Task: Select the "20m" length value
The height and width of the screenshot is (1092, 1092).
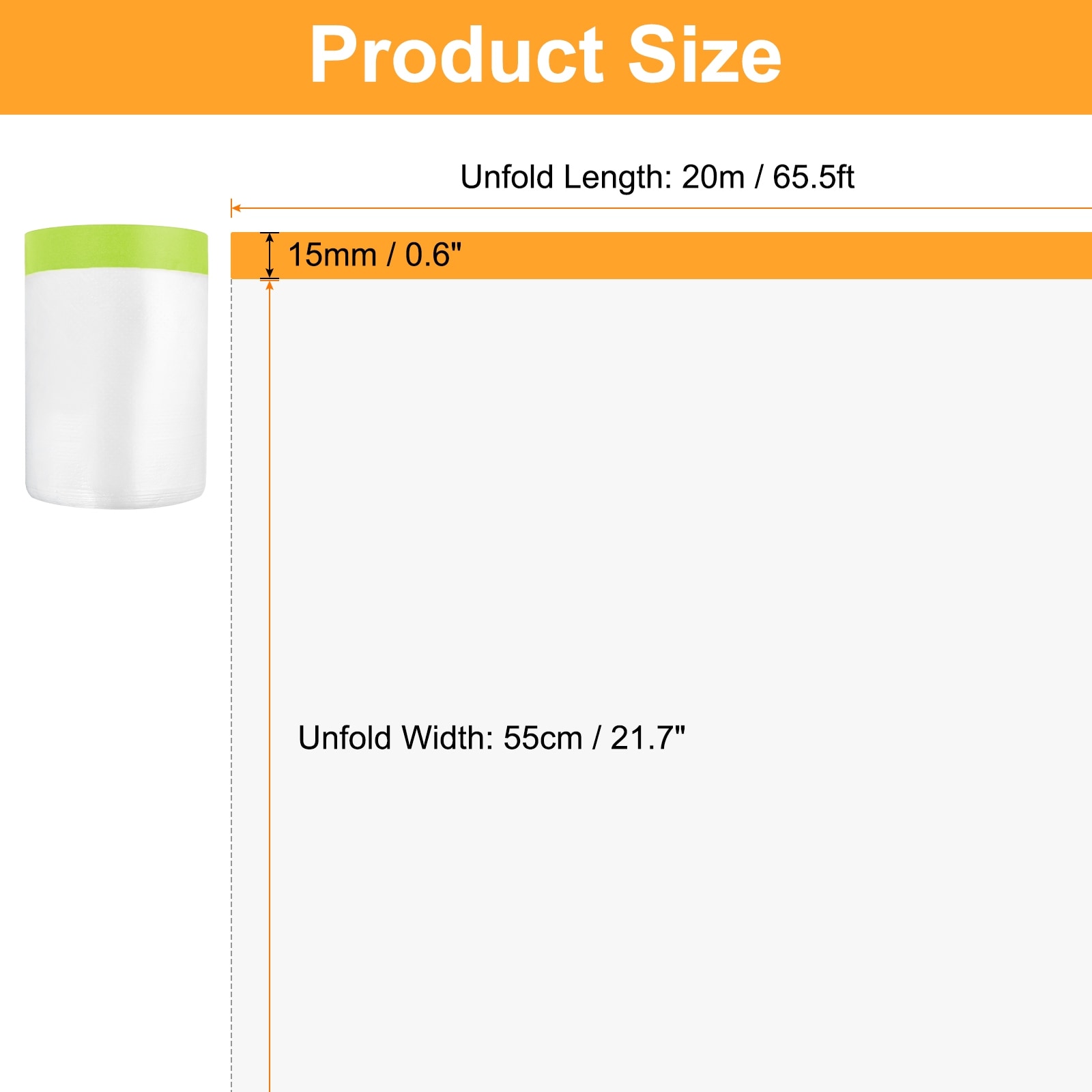Action: (x=713, y=177)
